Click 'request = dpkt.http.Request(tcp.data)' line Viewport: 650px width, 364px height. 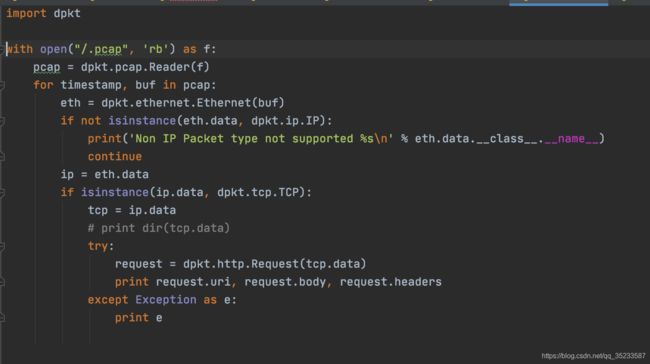(x=240, y=264)
